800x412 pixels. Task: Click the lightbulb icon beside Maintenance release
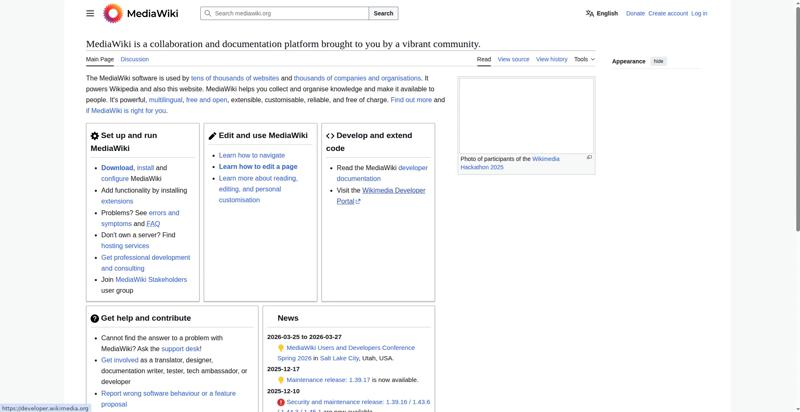281,380
